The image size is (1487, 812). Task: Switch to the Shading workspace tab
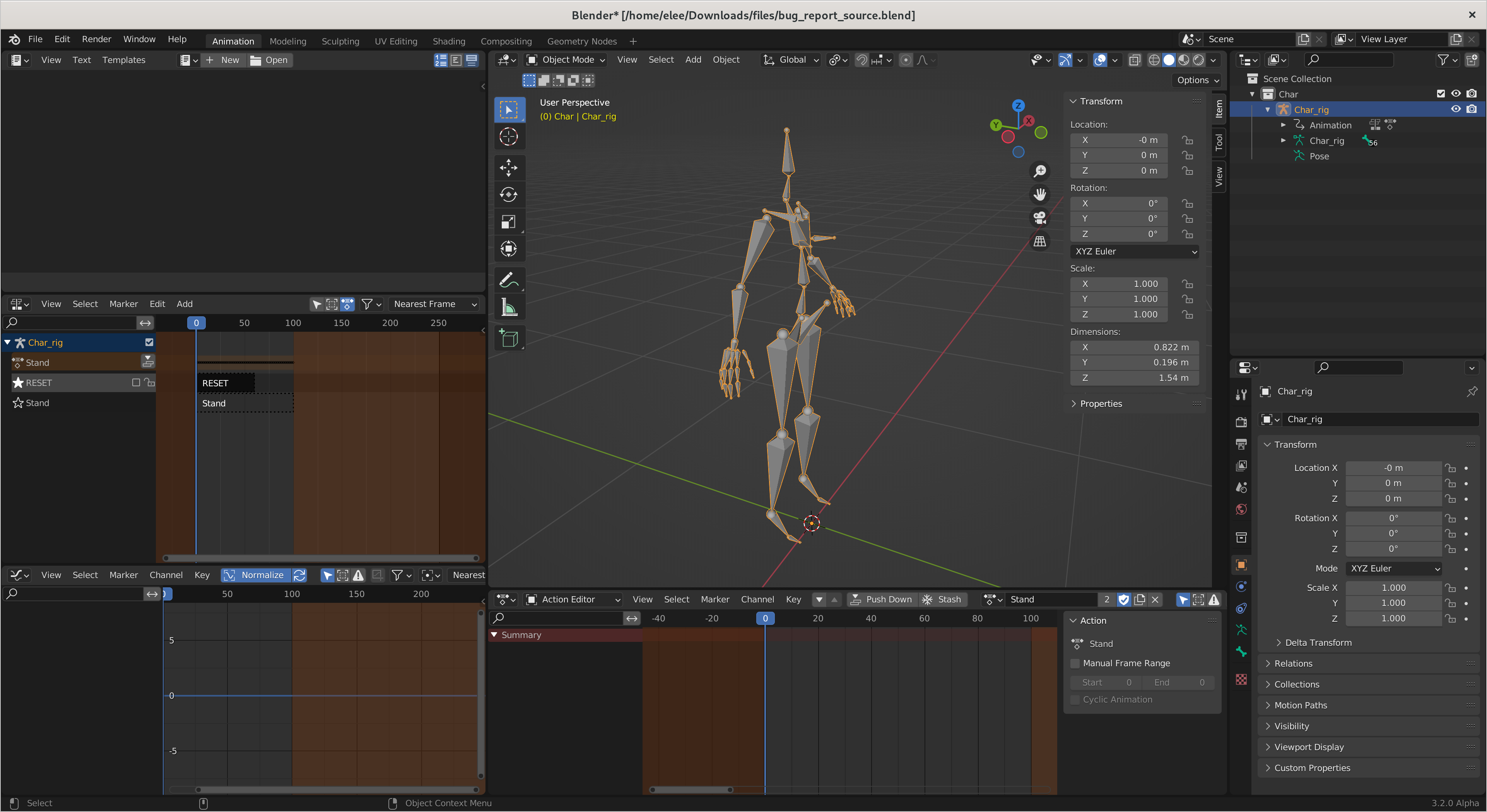(448, 41)
